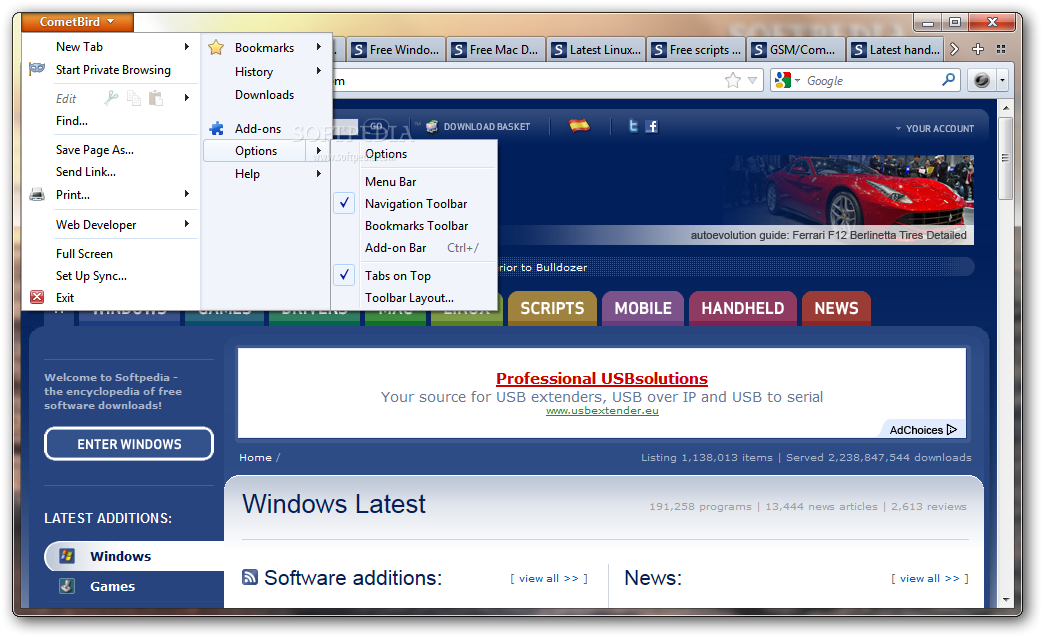Open the SCRIPTS category tab
1043x637 pixels.
[x=552, y=308]
